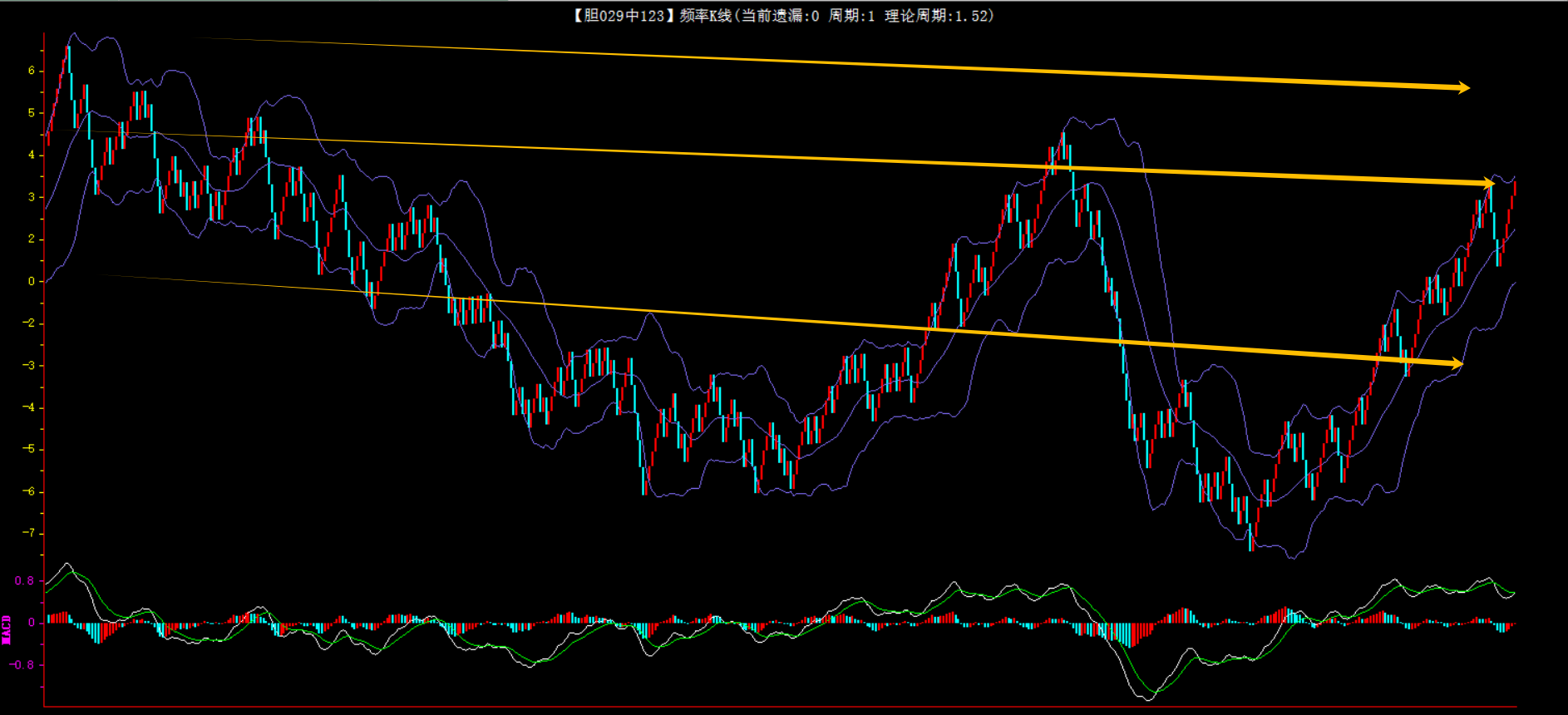Screen dimensions: 1568x715
Task: Click the arrowhead of the bottom yellow trendline
Action: 1456,363
